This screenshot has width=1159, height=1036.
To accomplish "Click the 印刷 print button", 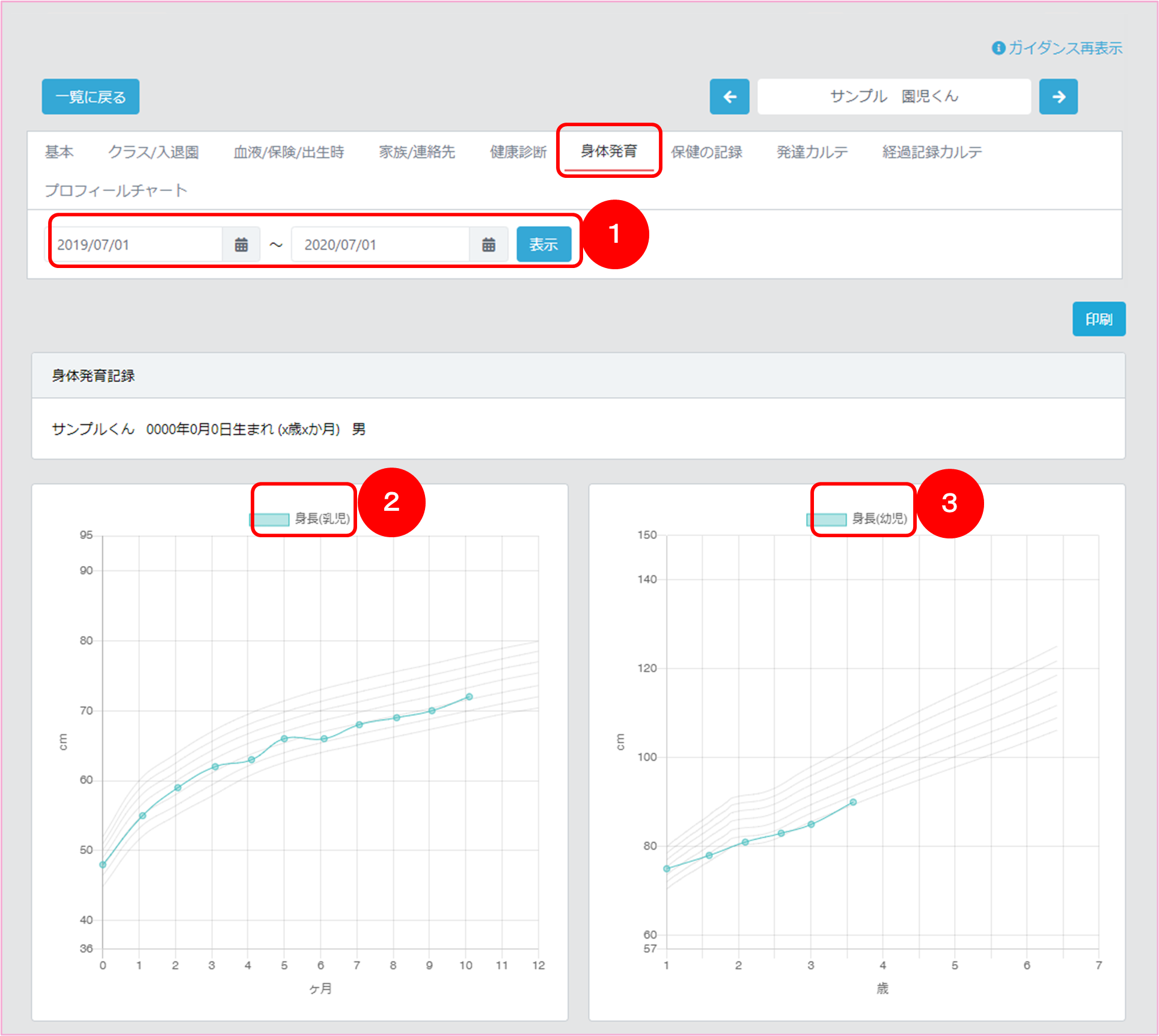I will pyautogui.click(x=1098, y=319).
